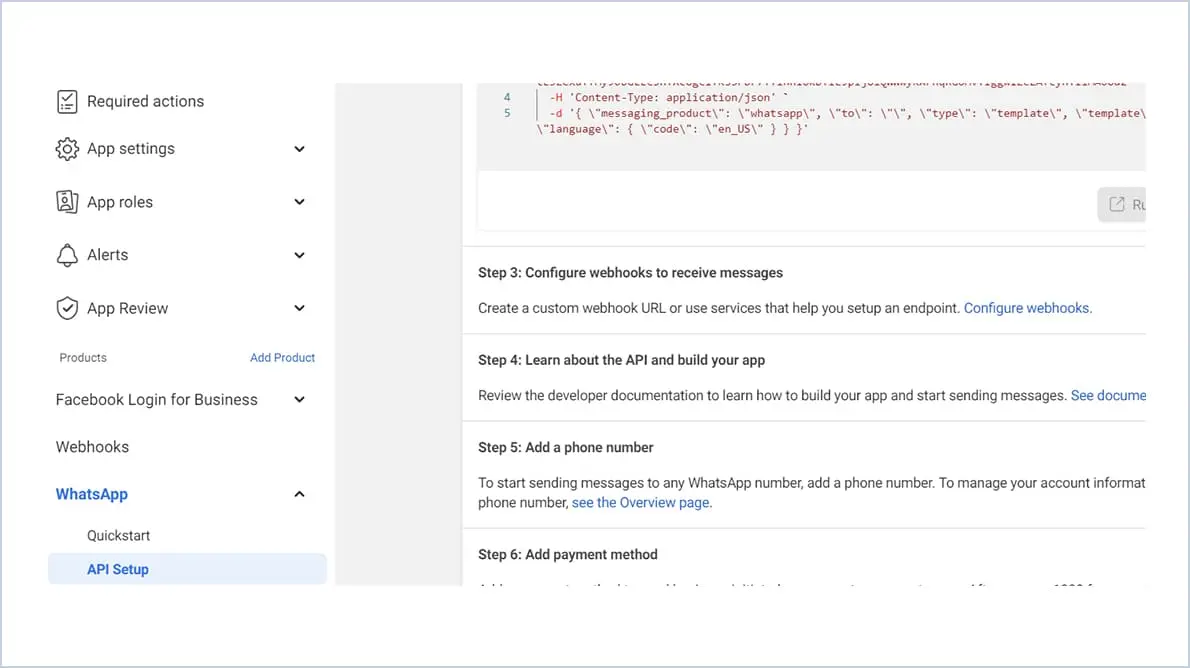This screenshot has width=1190, height=668.
Task: Click the Required actions checklist icon
Action: pyautogui.click(x=67, y=102)
